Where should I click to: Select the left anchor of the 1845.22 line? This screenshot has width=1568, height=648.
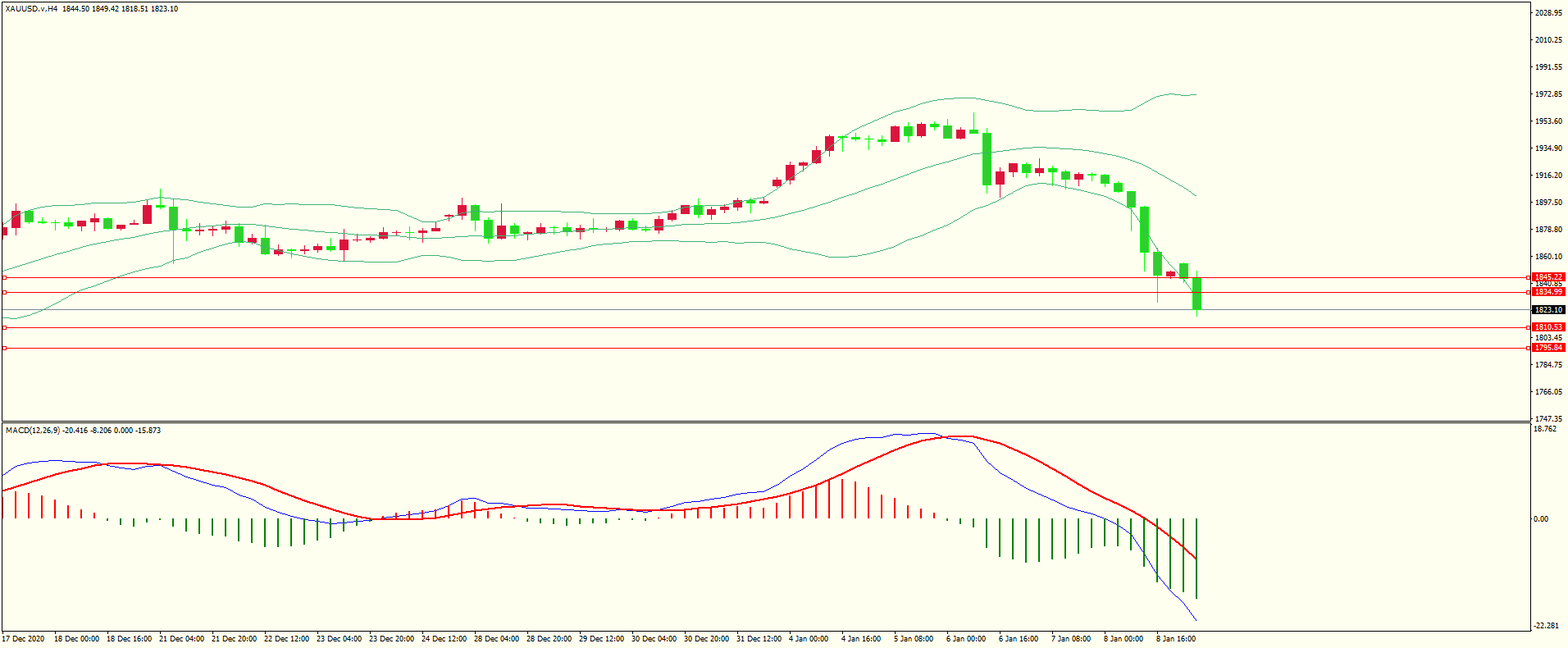tap(4, 278)
